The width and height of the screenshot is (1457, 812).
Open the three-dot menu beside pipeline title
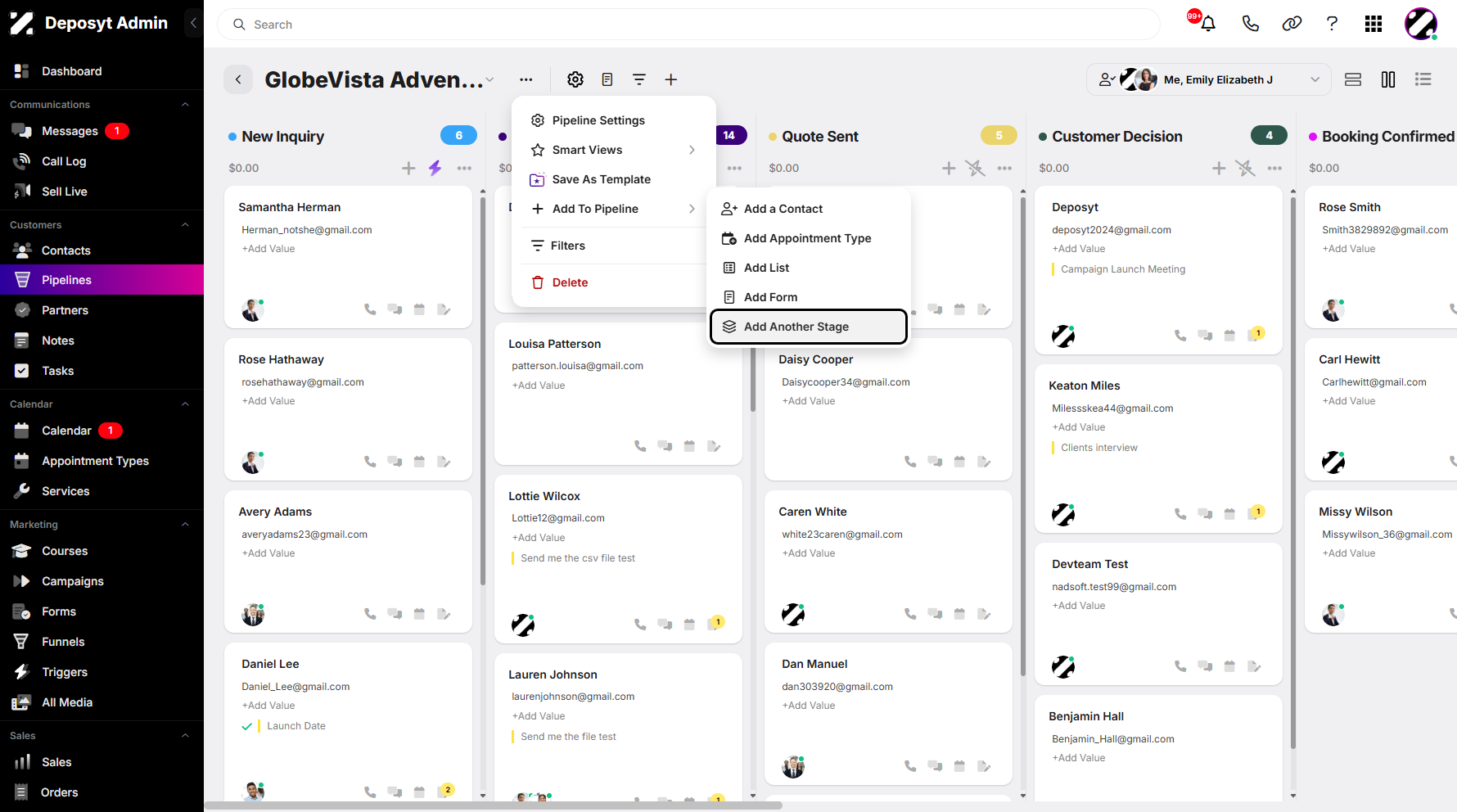coord(526,79)
